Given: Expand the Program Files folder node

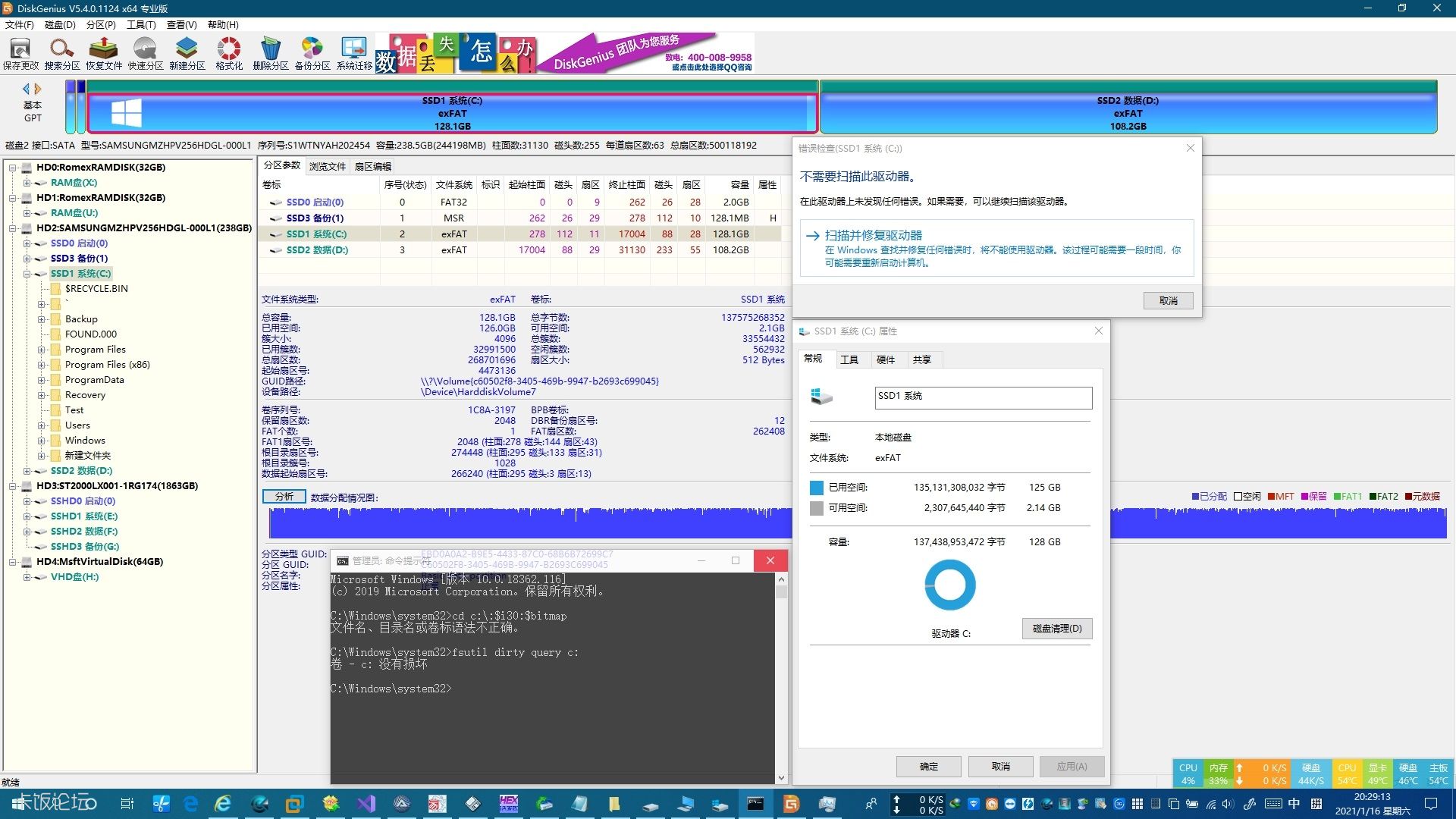Looking at the screenshot, I should [x=42, y=350].
